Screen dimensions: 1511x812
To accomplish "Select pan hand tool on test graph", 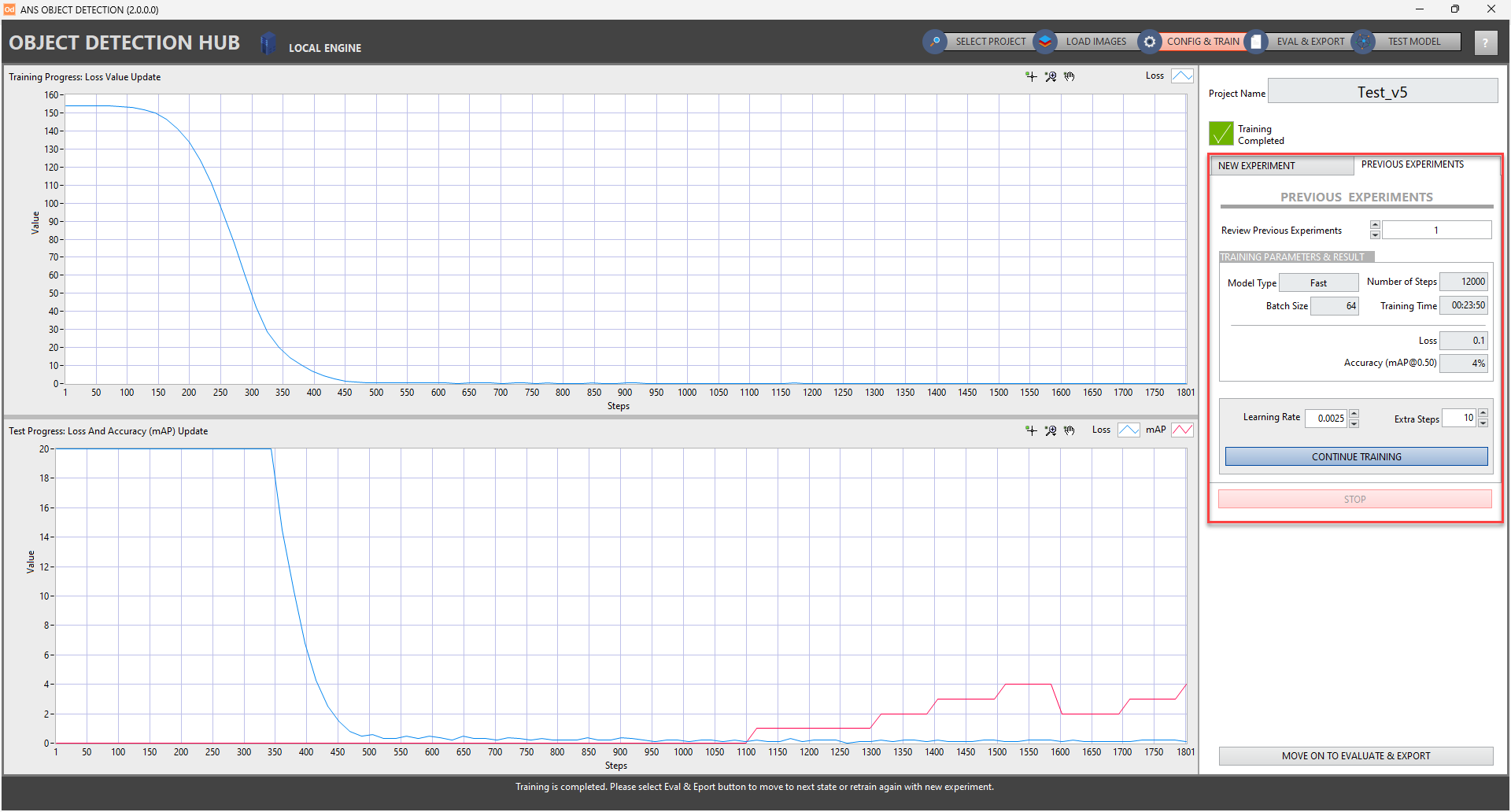I will 1070,430.
